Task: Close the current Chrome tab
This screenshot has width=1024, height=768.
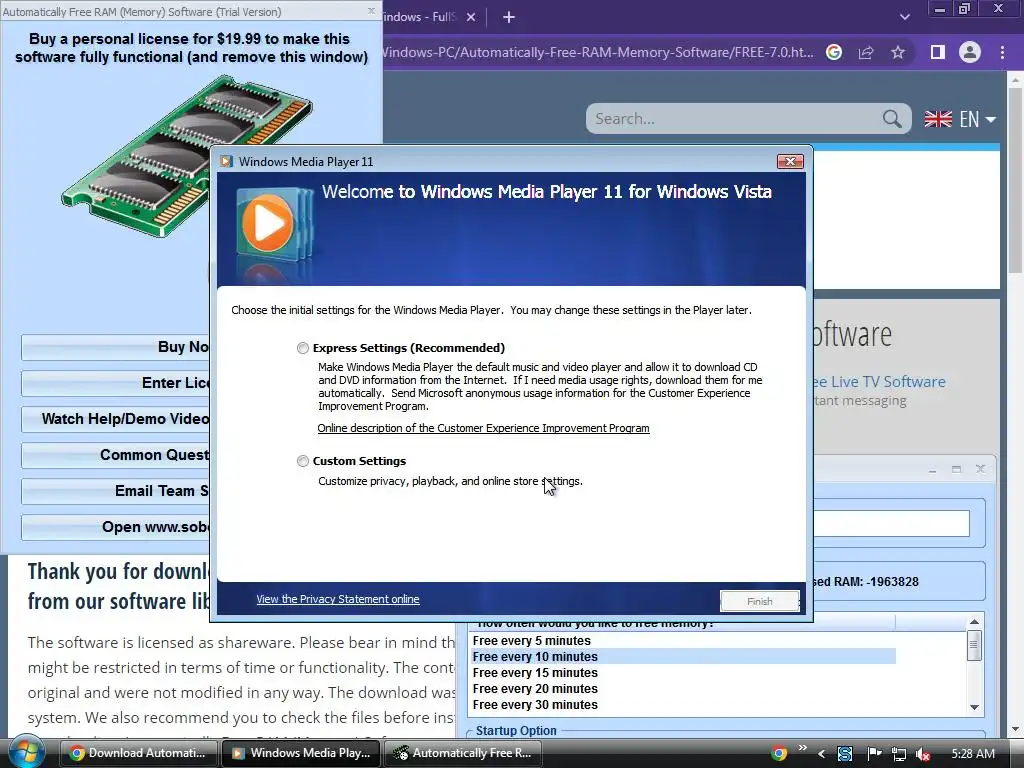Action: [471, 18]
